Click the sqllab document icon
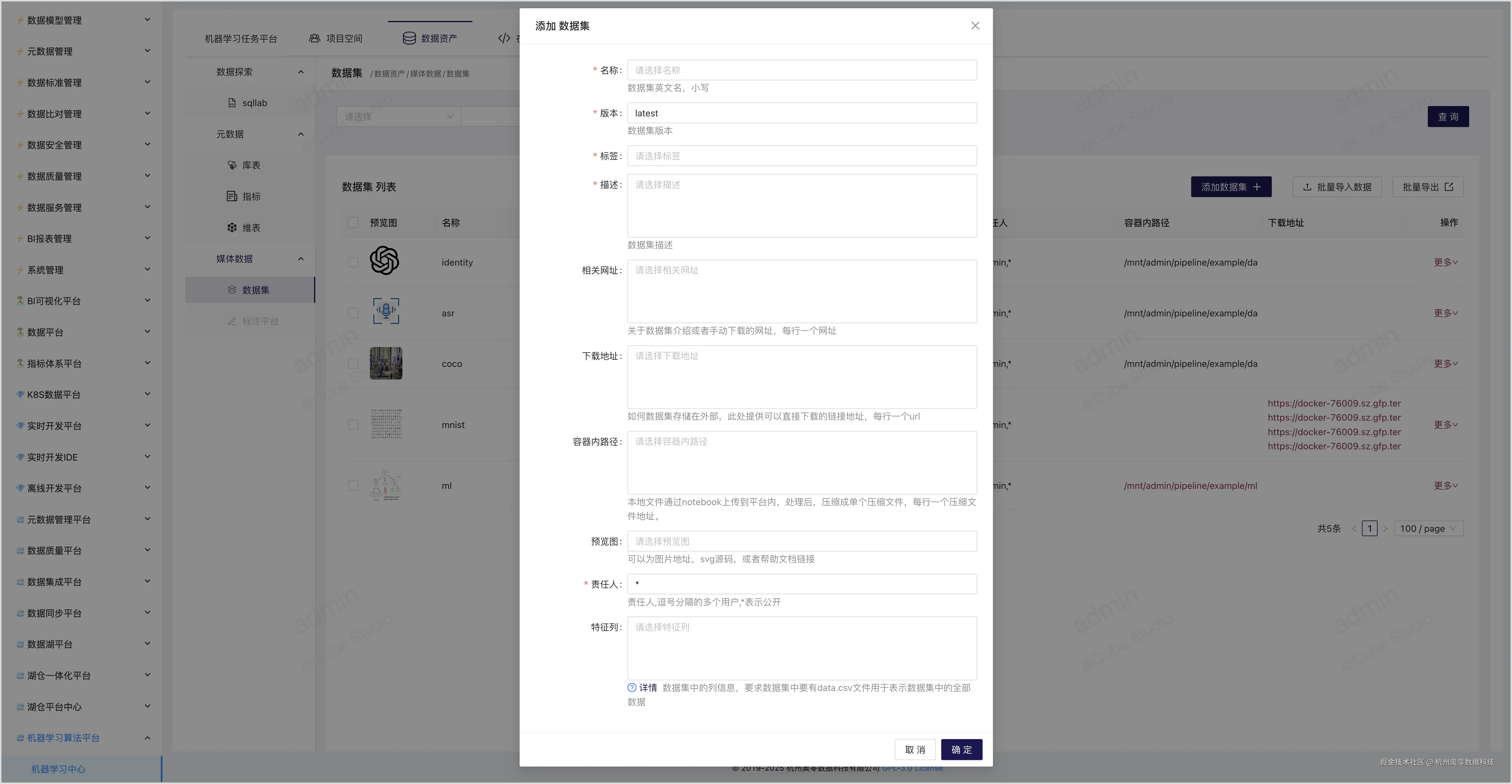Viewport: 1512px width, 784px height. click(x=232, y=103)
